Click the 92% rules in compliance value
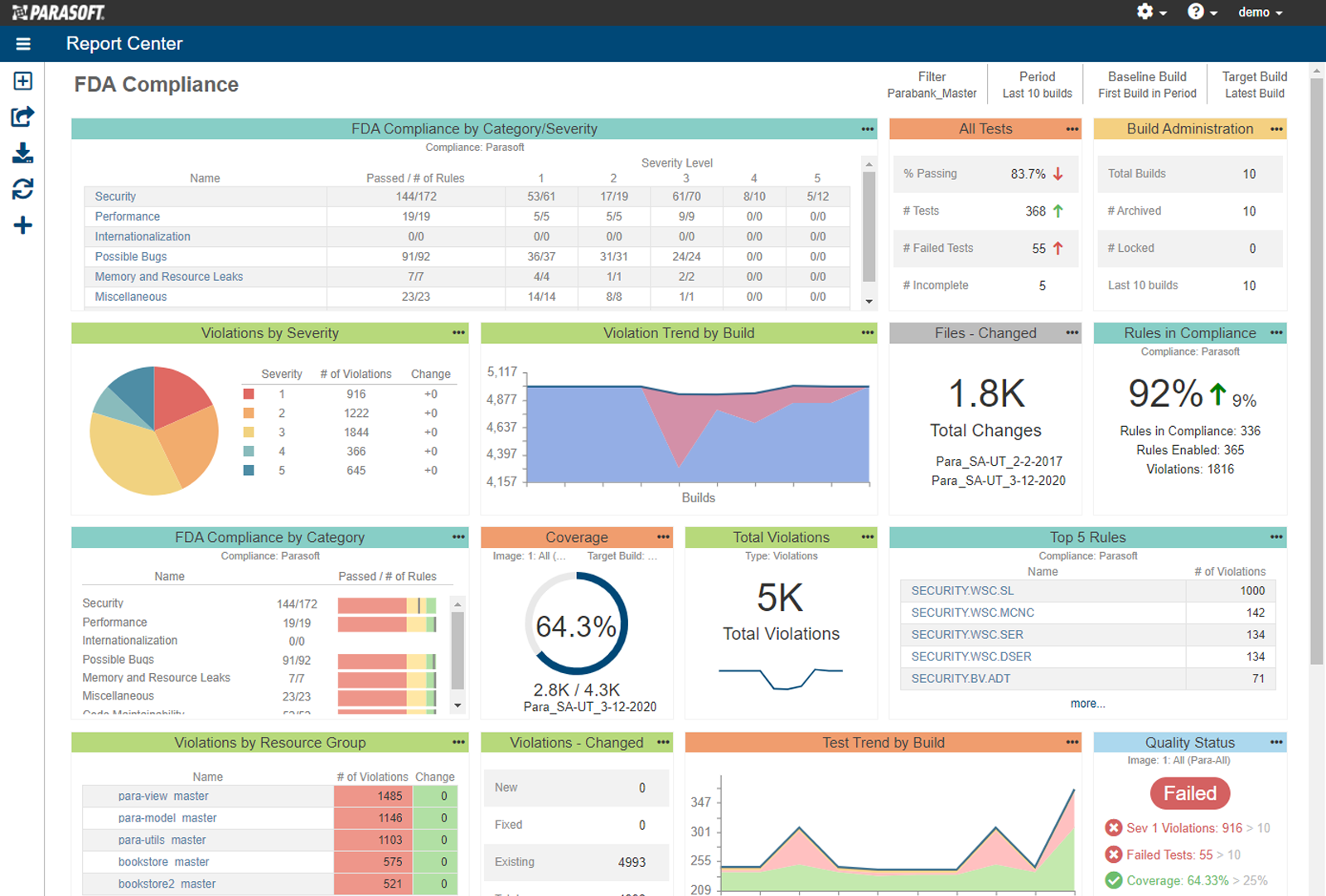 1165,394
